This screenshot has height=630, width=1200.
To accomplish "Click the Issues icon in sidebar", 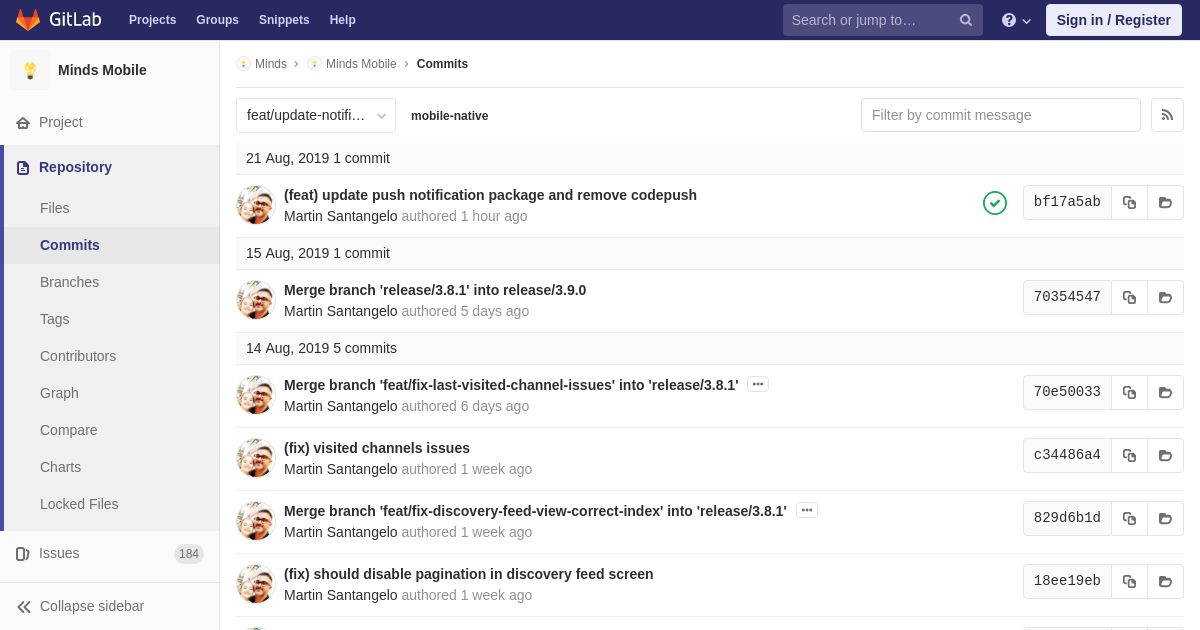I will click(x=23, y=553).
